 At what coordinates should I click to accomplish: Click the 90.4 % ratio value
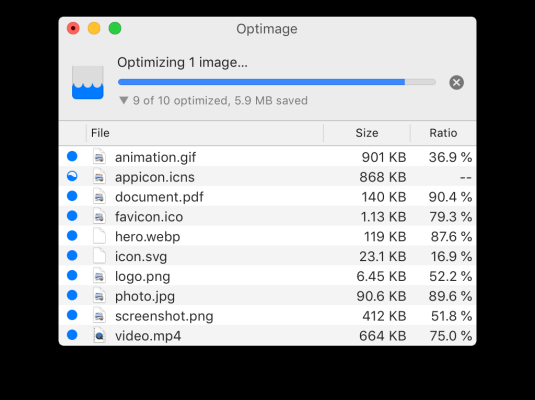[450, 197]
